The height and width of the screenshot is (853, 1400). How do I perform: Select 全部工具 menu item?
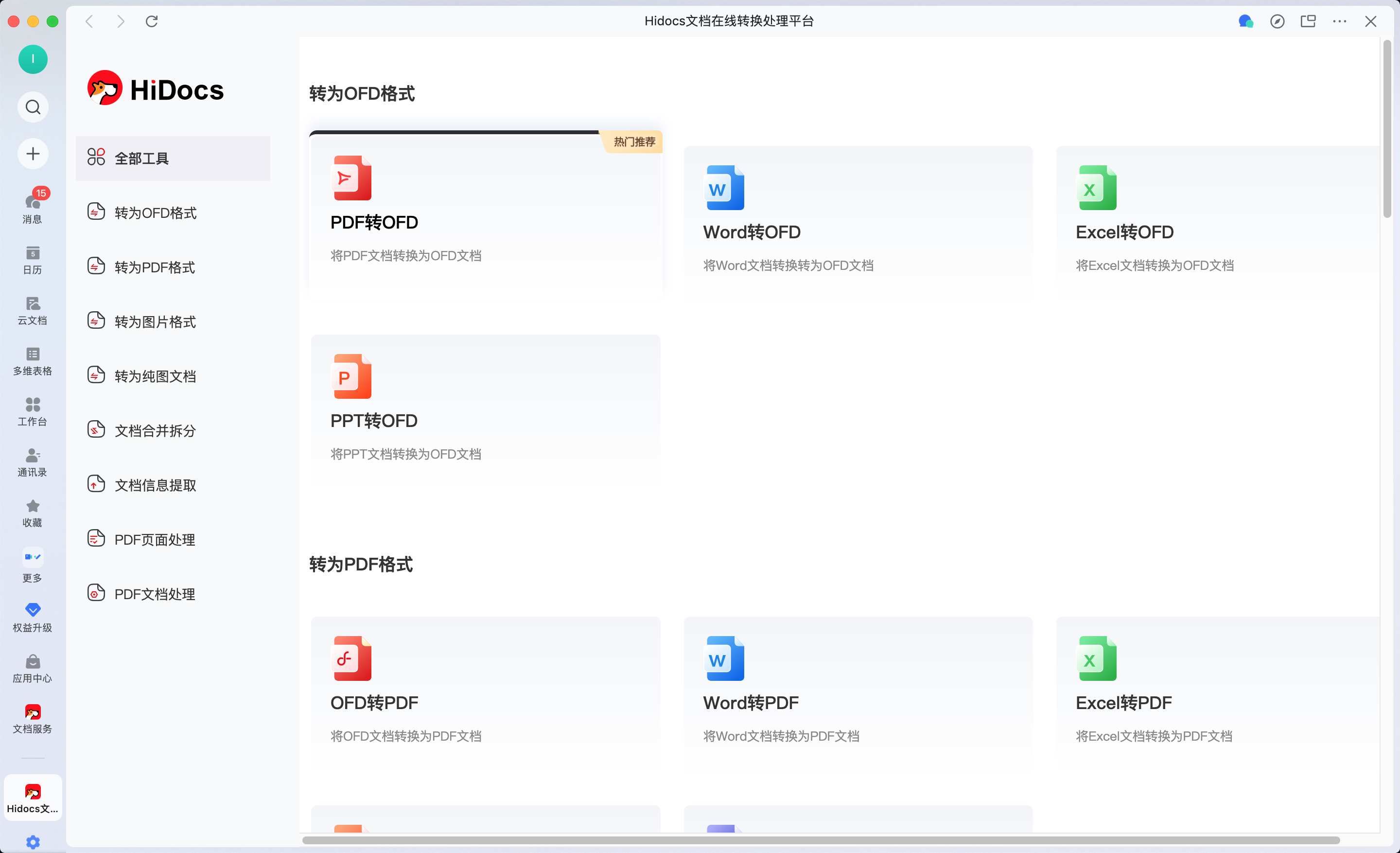coord(173,158)
